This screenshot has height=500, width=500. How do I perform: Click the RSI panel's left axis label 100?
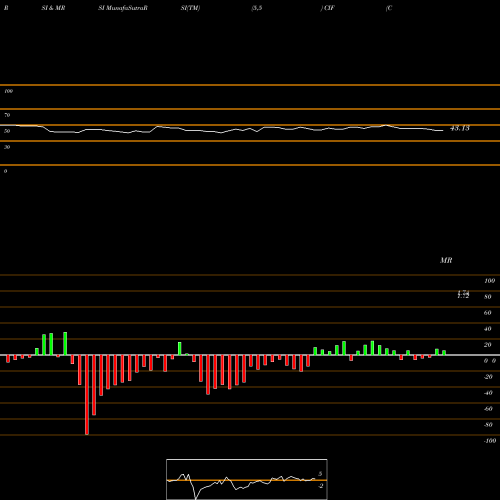8,91
